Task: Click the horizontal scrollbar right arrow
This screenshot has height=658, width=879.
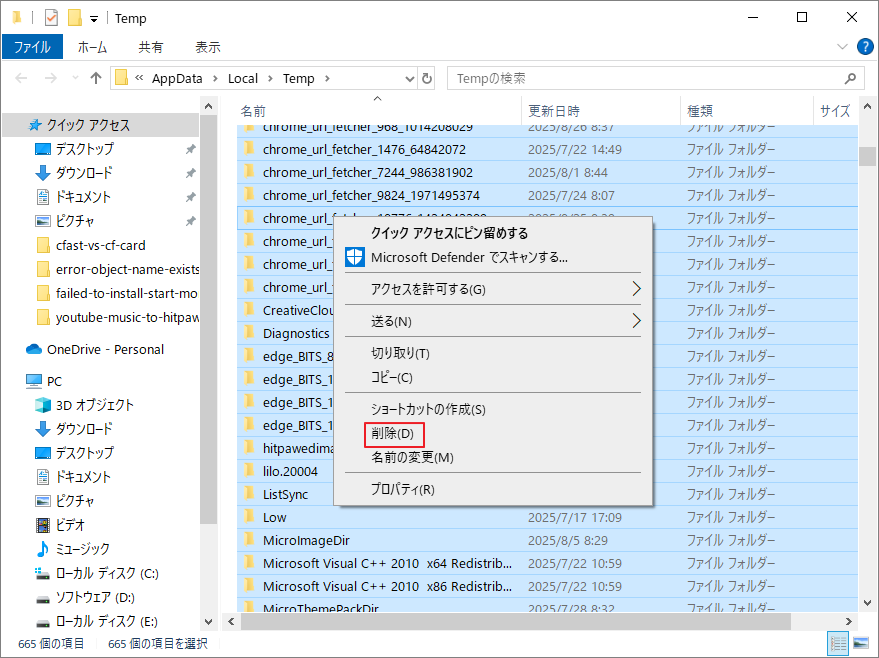Action: [848, 622]
